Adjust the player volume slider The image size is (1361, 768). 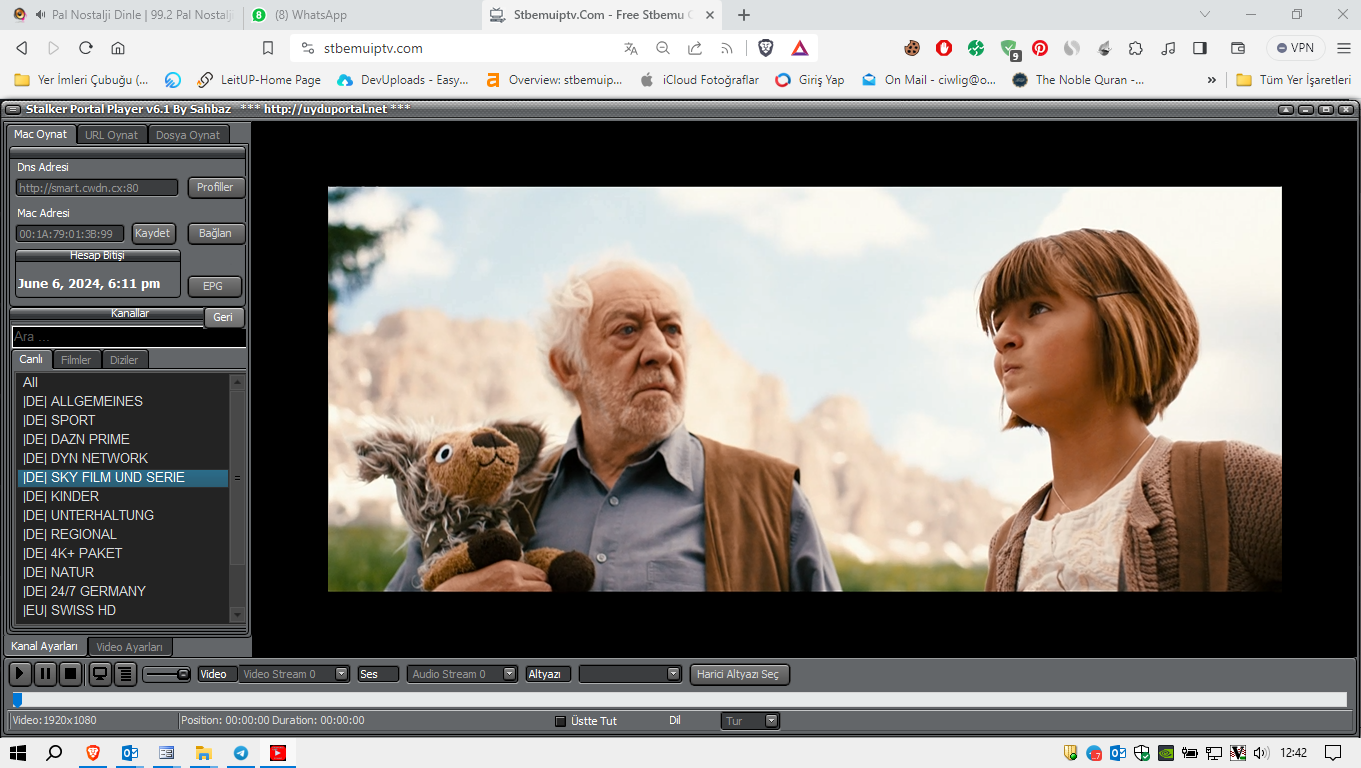point(167,674)
